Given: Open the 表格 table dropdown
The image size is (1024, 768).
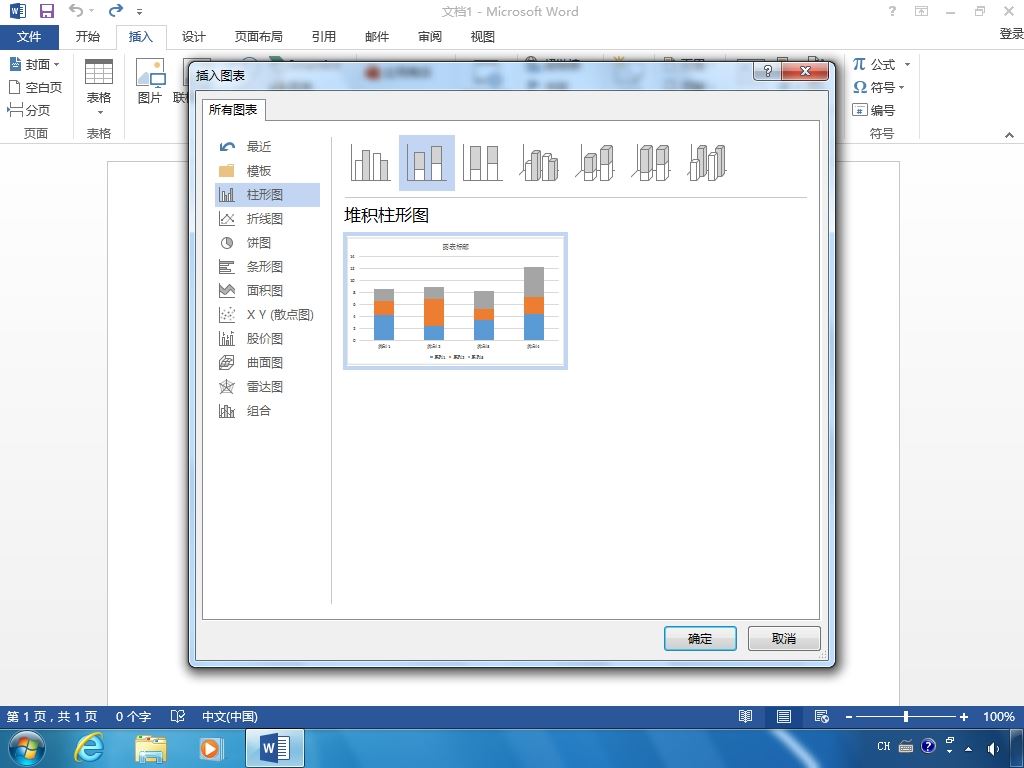Looking at the screenshot, I should pos(99,87).
